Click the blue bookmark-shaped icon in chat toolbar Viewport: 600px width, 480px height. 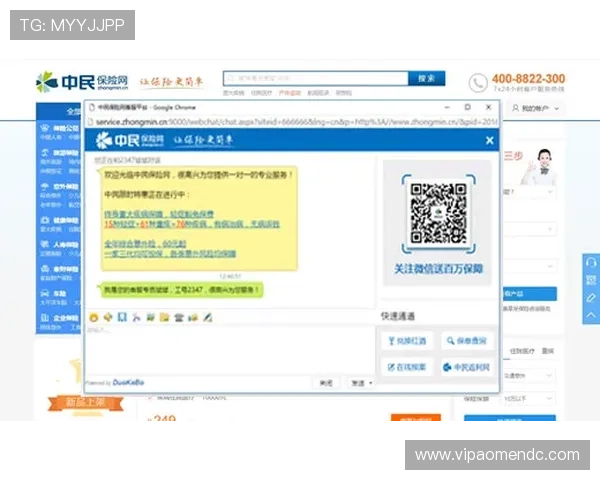tap(122, 317)
